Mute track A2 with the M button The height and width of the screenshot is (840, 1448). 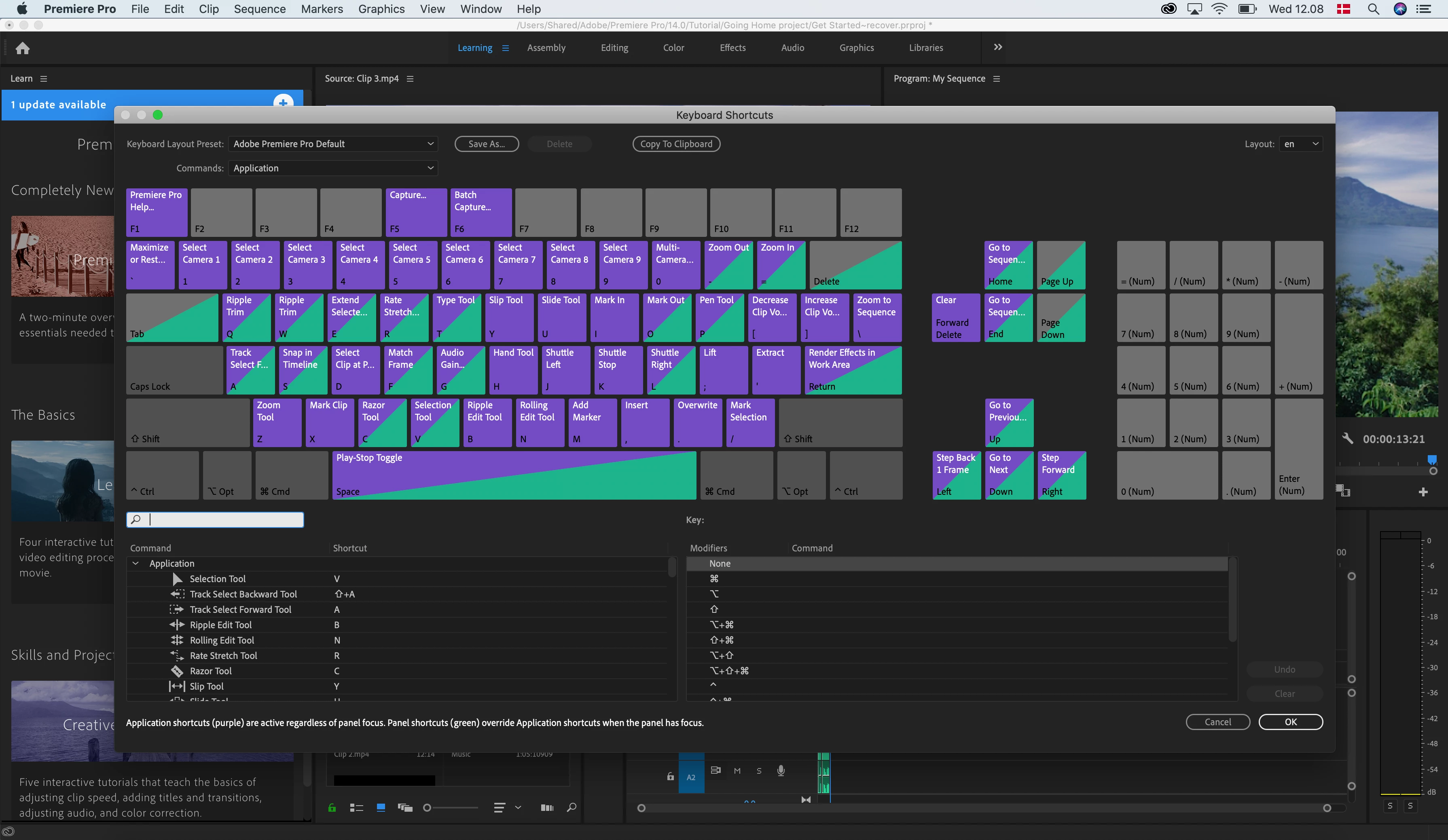pos(737,771)
